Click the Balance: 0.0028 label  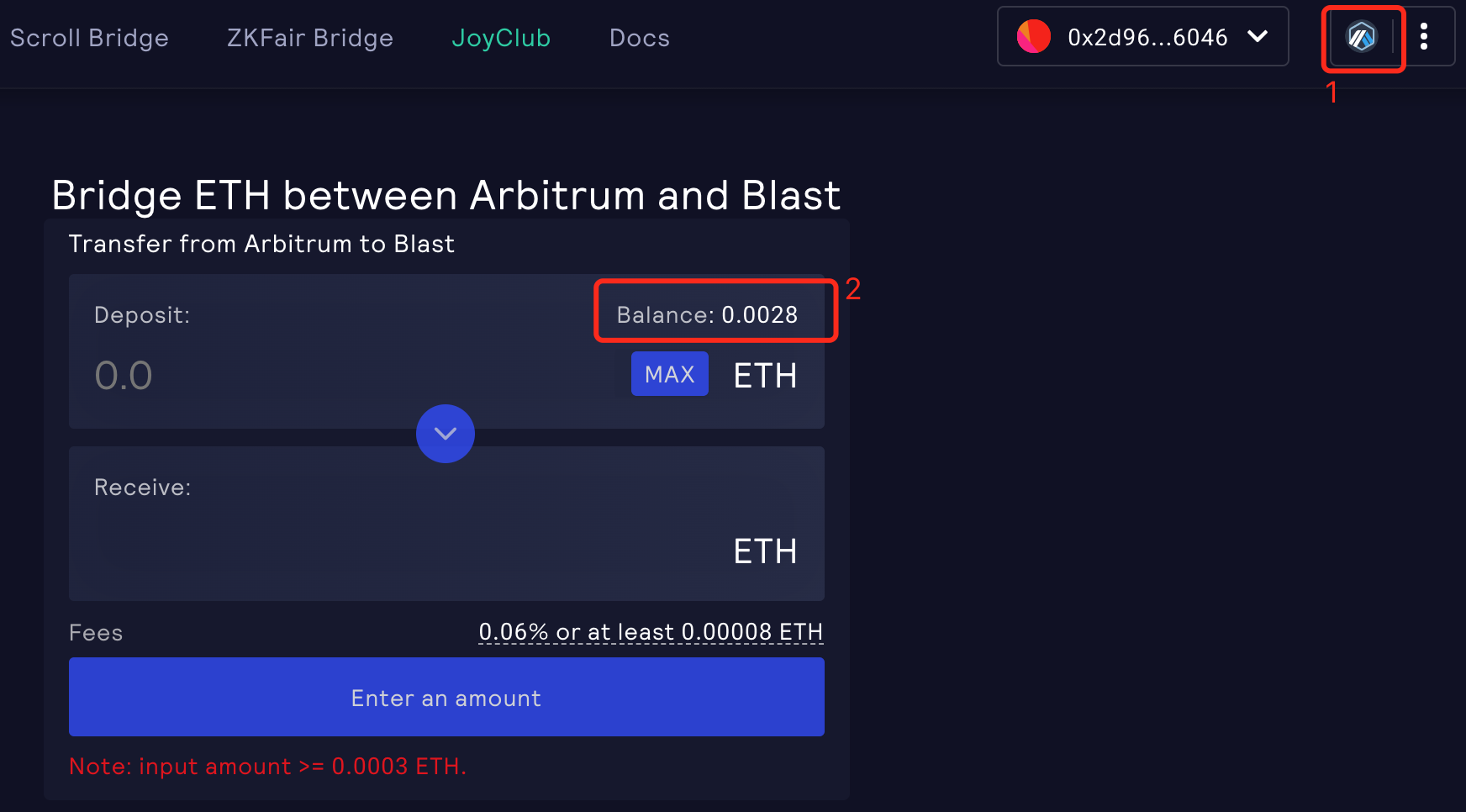pos(707,314)
